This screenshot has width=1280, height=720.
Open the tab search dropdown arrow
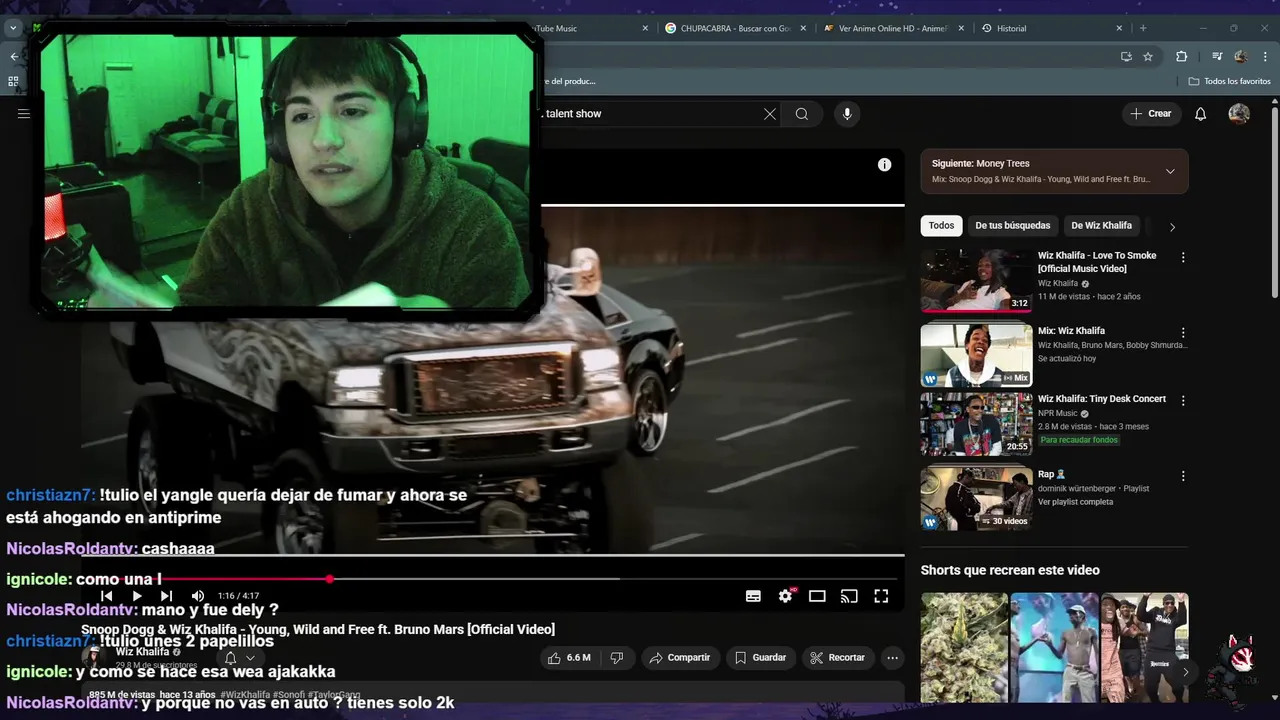click(13, 28)
